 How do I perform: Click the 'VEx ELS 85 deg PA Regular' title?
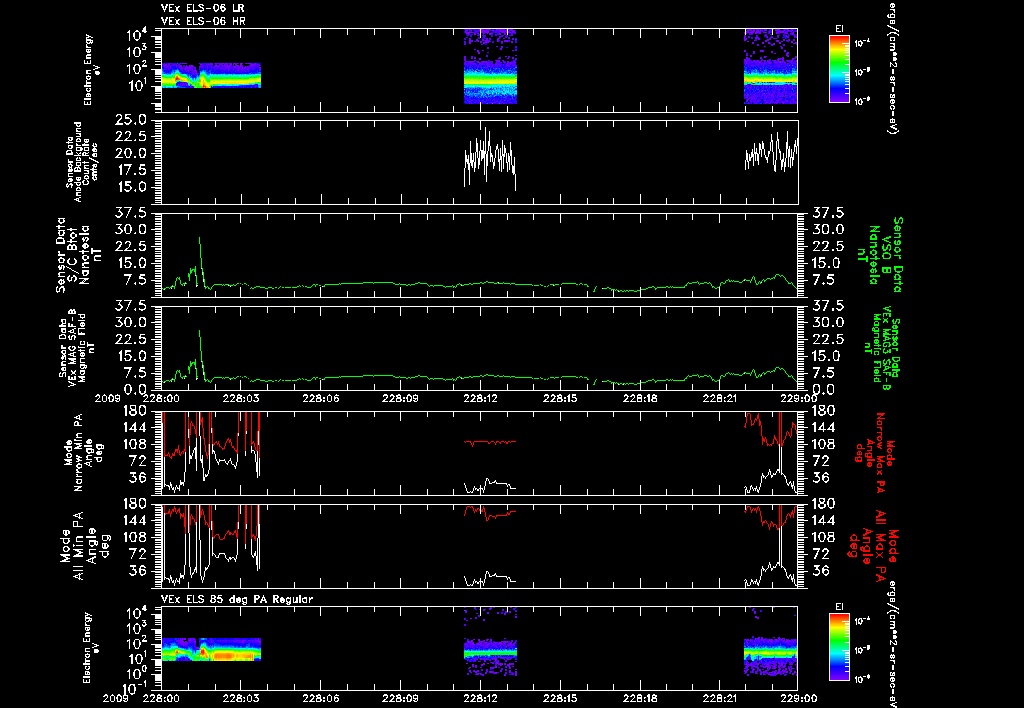pyautogui.click(x=237, y=599)
